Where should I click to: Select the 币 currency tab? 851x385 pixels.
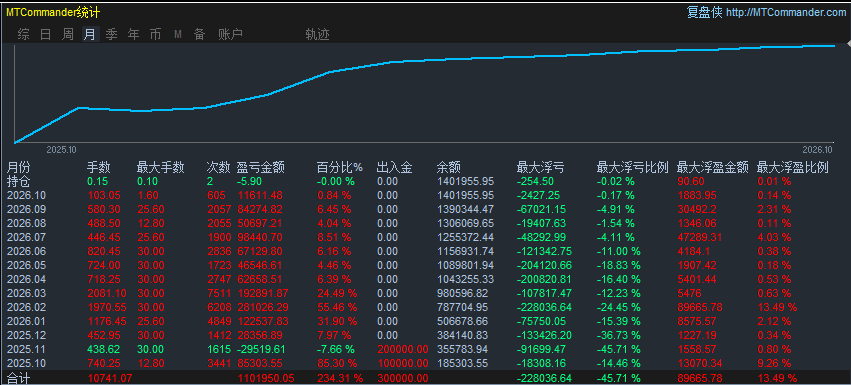(x=155, y=35)
